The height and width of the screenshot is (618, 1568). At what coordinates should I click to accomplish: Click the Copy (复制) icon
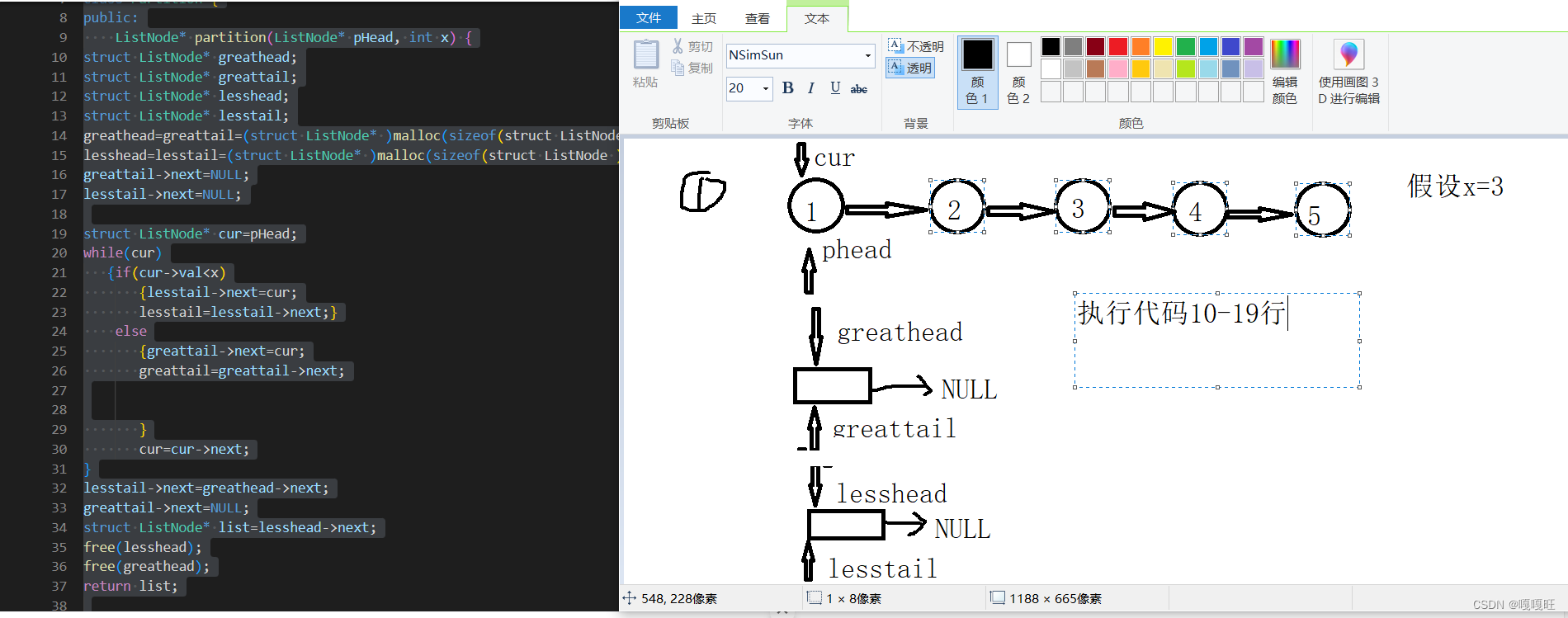678,68
